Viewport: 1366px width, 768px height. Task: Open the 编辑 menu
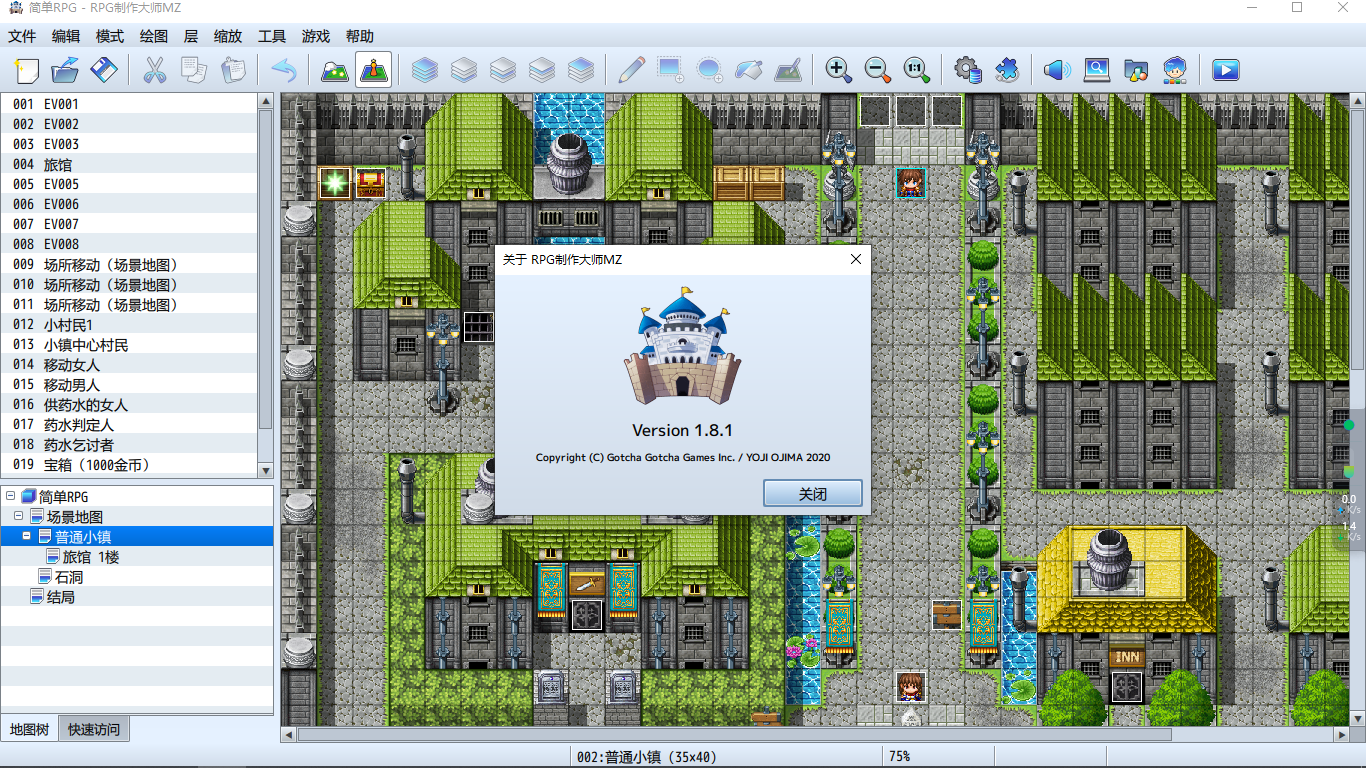point(66,36)
